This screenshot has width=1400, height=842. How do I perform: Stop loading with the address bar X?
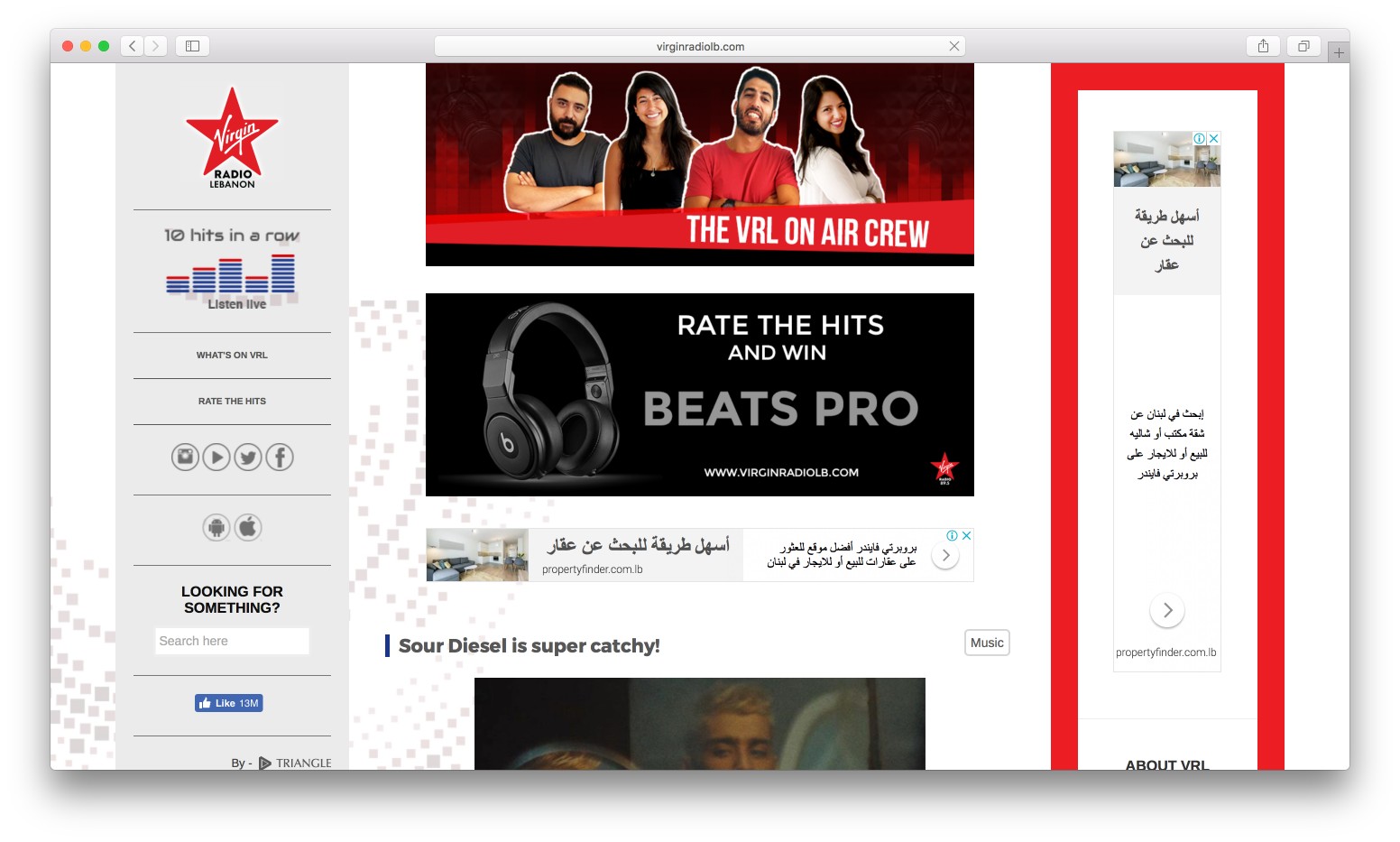953,46
